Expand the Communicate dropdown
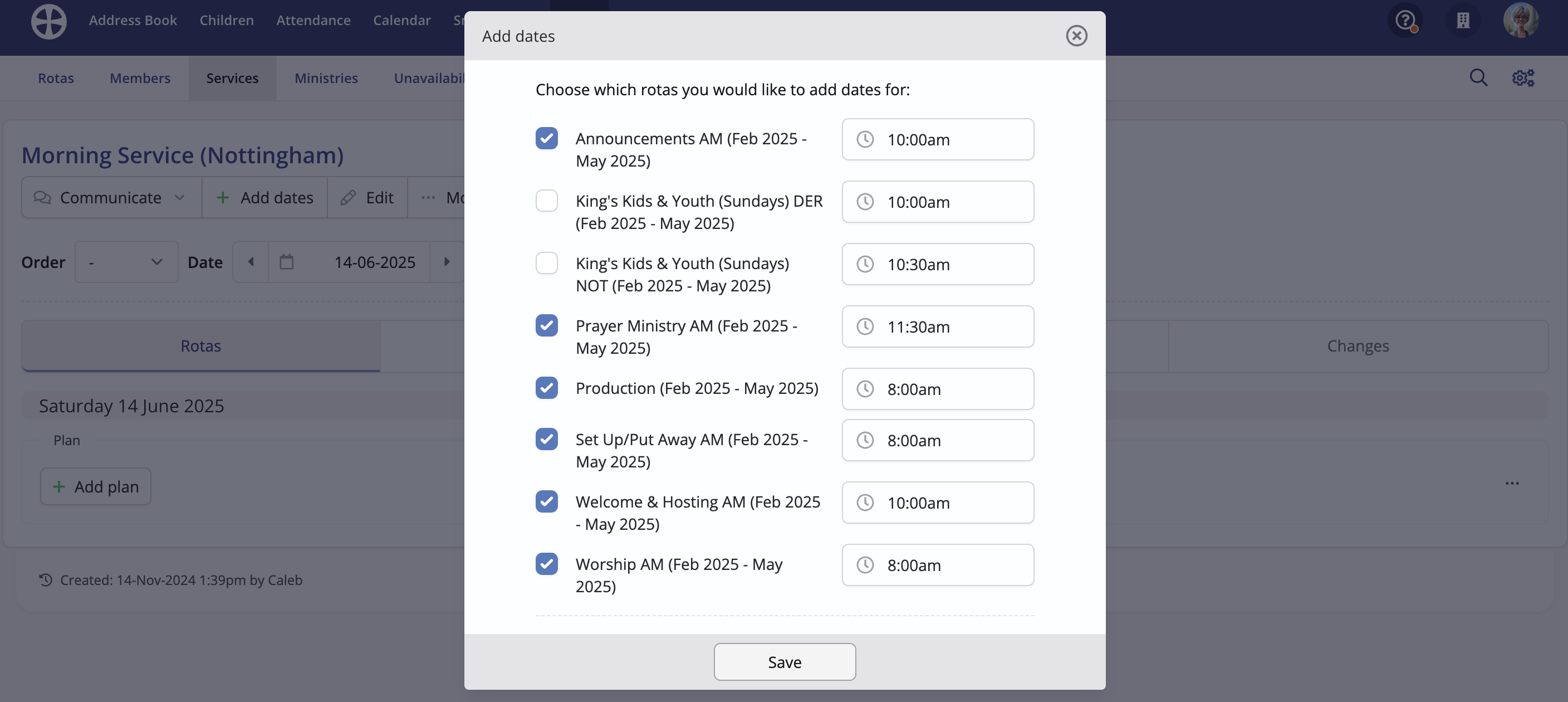1568x702 pixels. (x=111, y=197)
